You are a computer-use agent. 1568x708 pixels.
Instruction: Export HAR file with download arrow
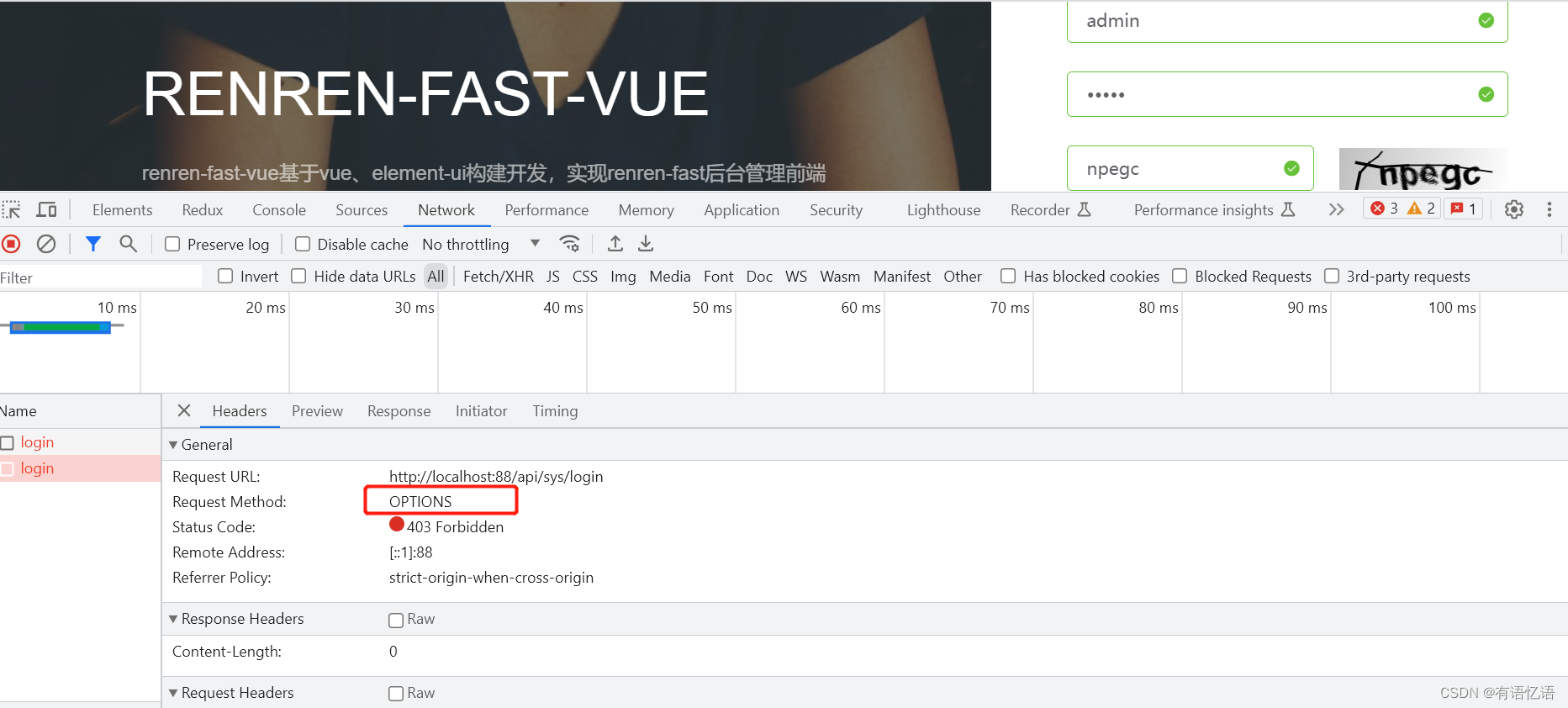coord(646,244)
